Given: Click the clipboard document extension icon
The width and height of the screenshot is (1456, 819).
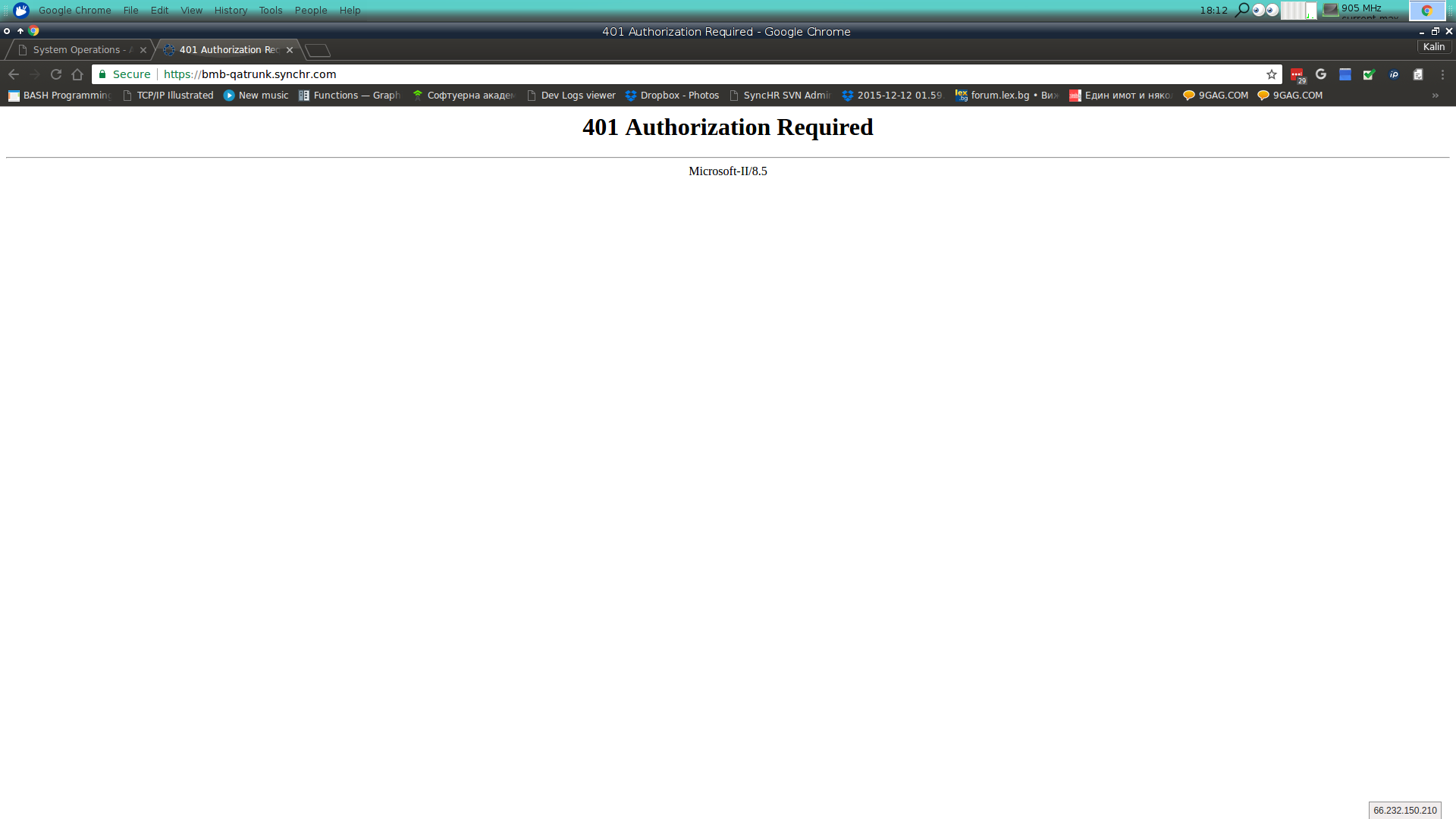Looking at the screenshot, I should click(x=1418, y=74).
